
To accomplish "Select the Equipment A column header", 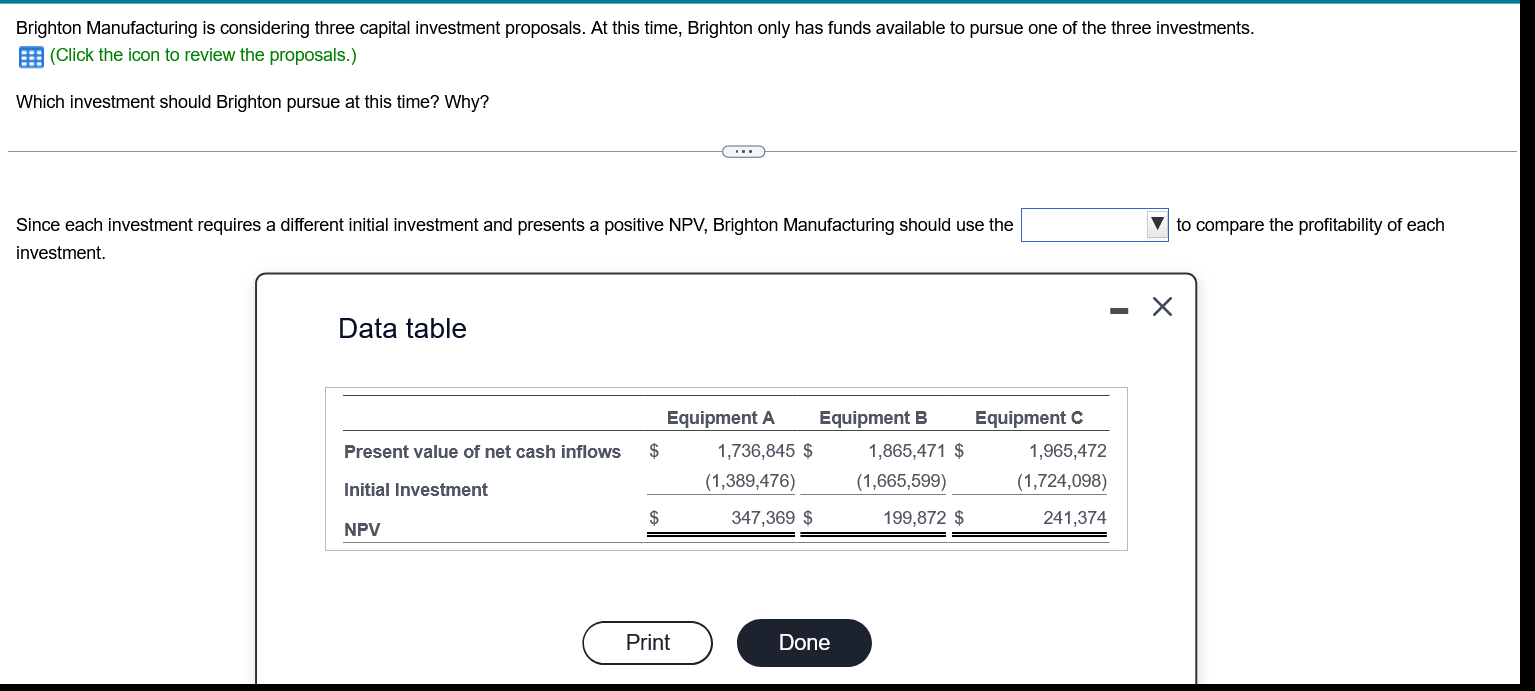I will tap(721, 418).
